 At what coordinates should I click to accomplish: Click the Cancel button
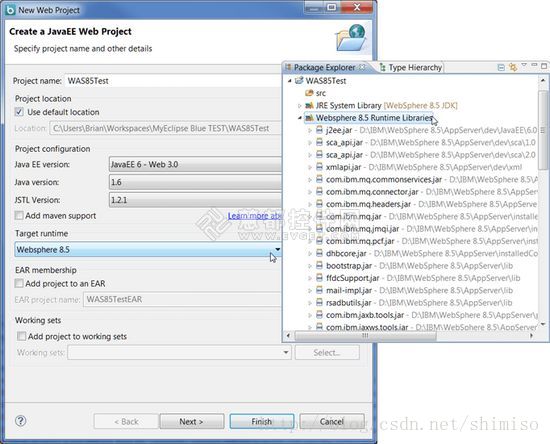(x=332, y=421)
